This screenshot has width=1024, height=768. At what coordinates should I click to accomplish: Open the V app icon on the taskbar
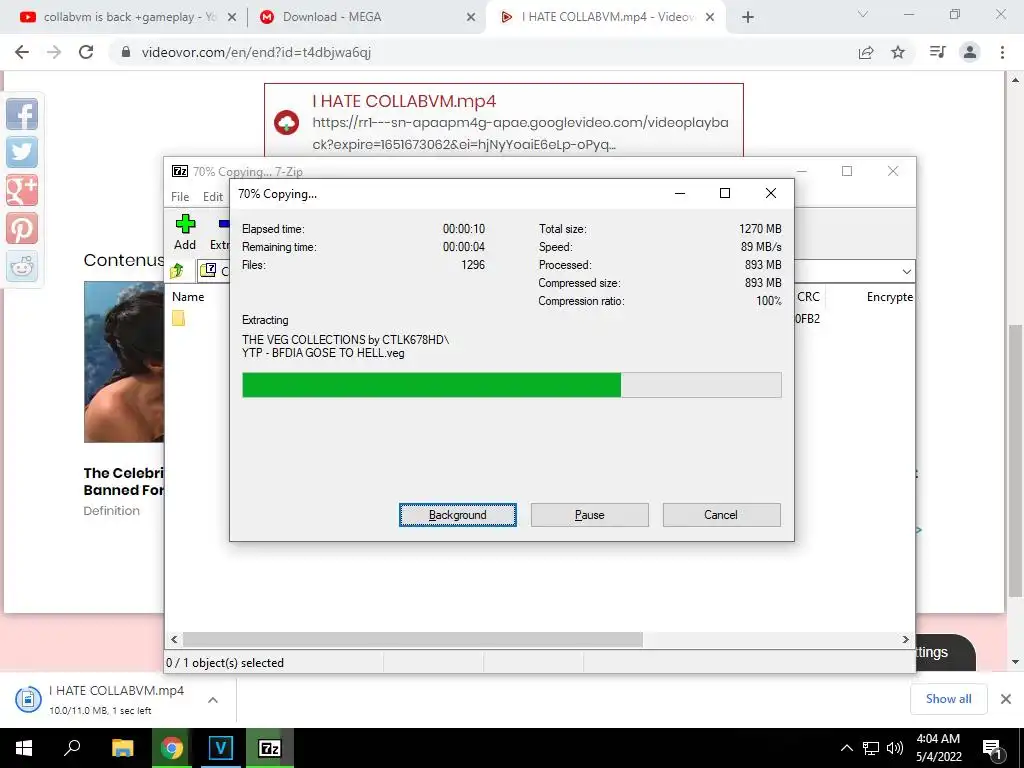pos(221,748)
